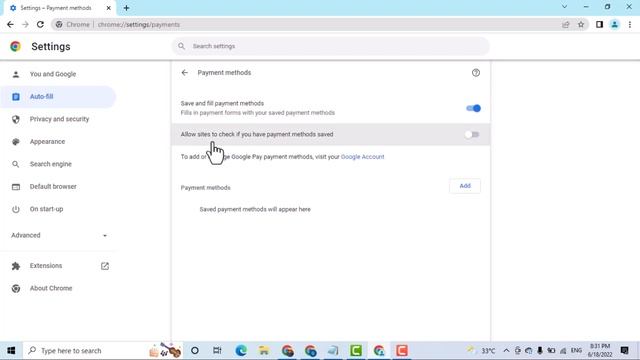Open the Google Account link

click(362, 157)
